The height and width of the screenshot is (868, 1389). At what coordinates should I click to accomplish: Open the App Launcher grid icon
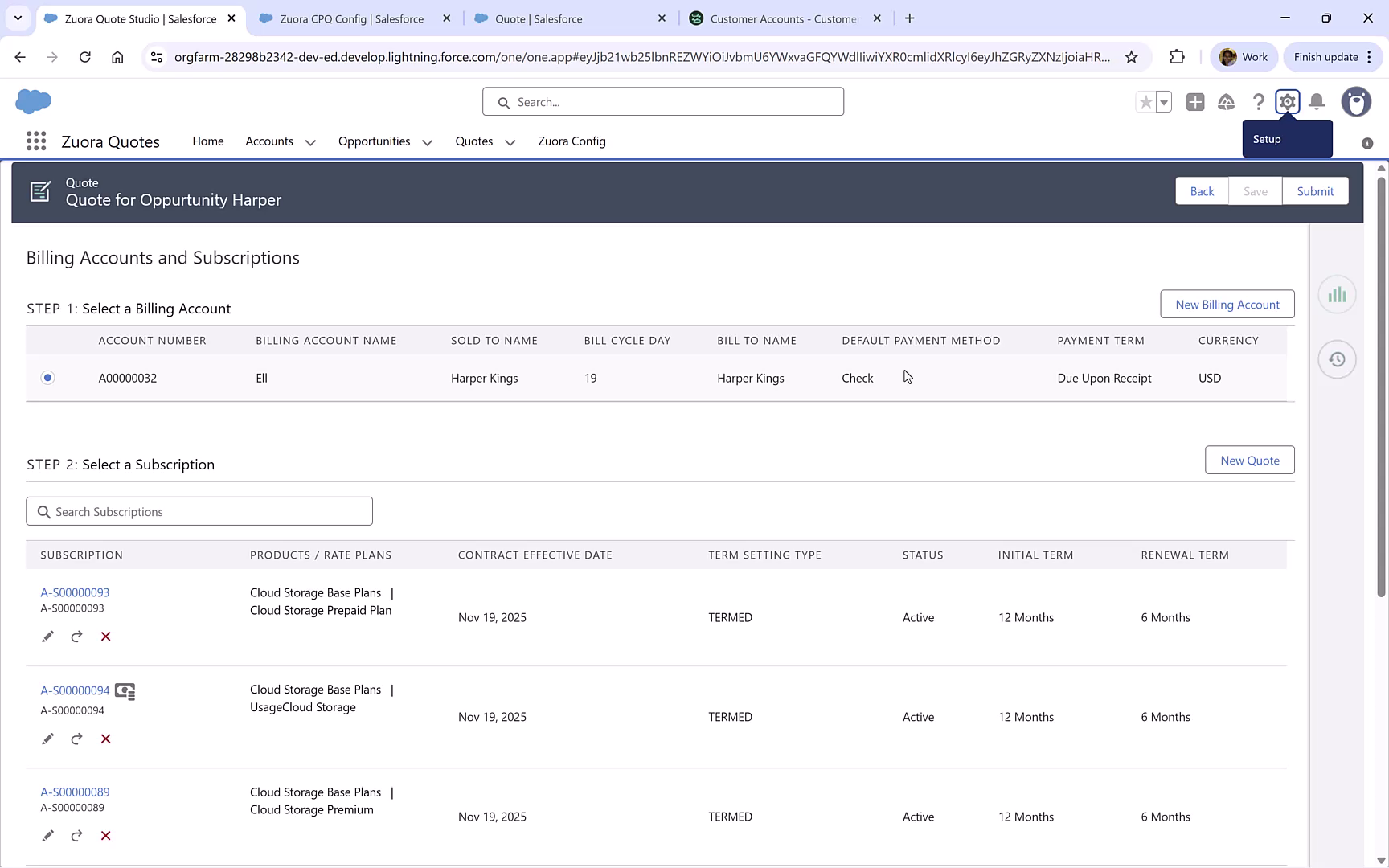pyautogui.click(x=36, y=141)
